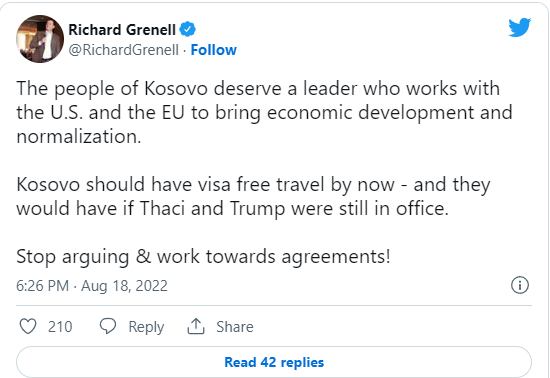This screenshot has height=378, width=550.
Task: Select the Reply text label
Action: pyautogui.click(x=146, y=327)
